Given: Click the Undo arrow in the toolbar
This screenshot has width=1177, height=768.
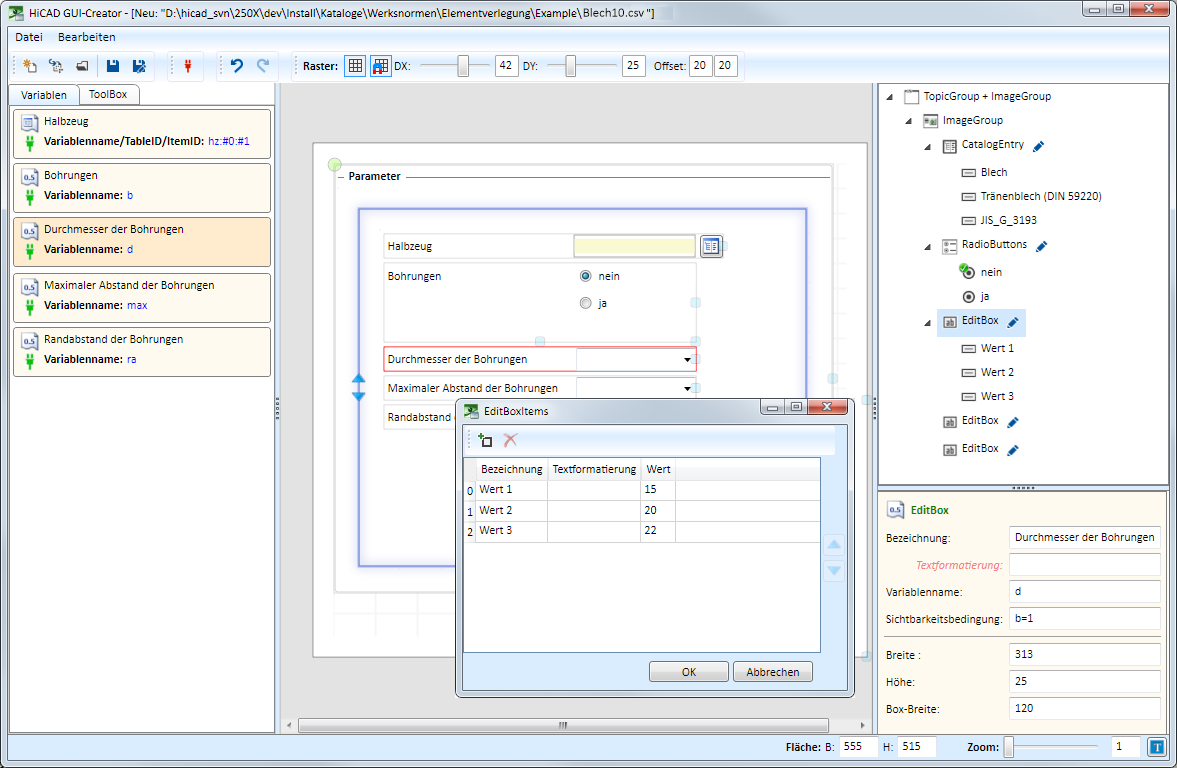Looking at the screenshot, I should (x=237, y=66).
